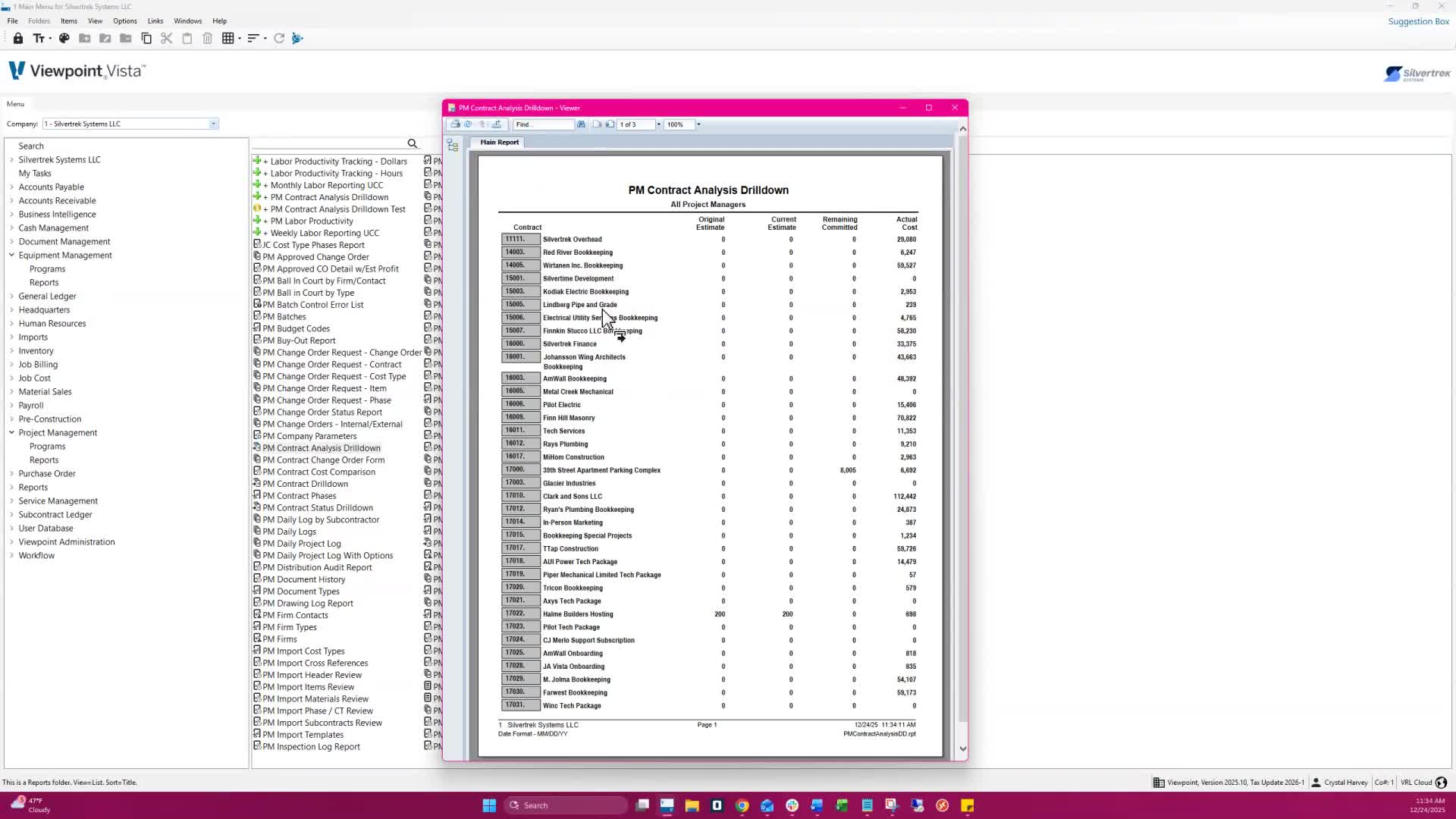Open the 100% zoom level dropdown

[698, 124]
